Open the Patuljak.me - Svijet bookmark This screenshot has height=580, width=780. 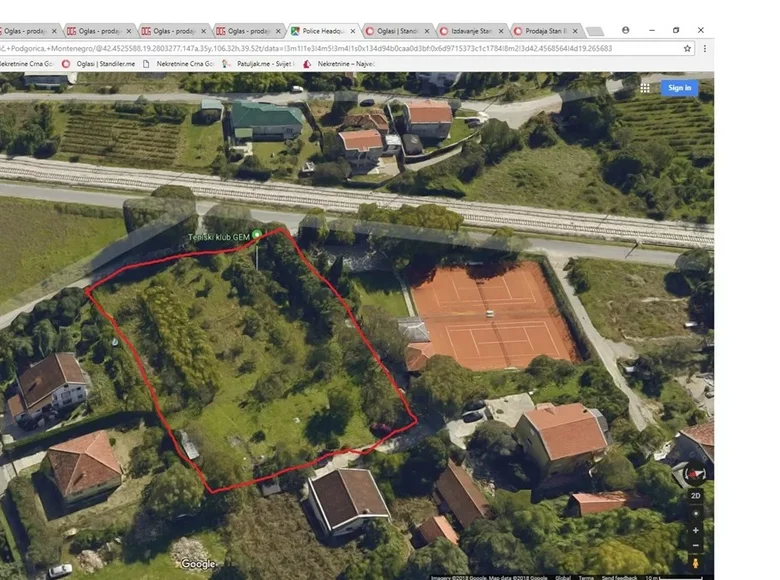coord(259,64)
